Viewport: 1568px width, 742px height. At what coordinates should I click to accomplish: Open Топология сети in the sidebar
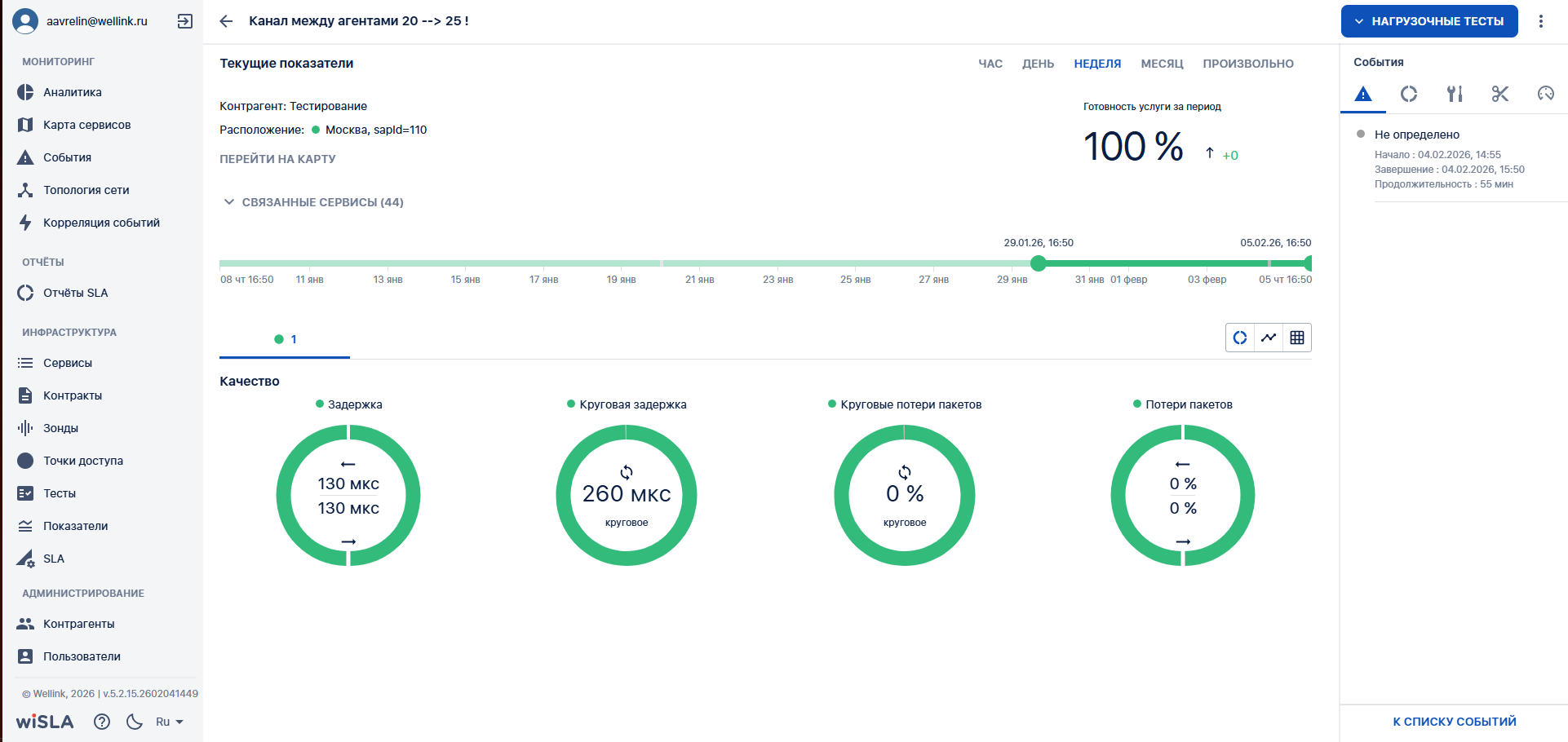[86, 190]
